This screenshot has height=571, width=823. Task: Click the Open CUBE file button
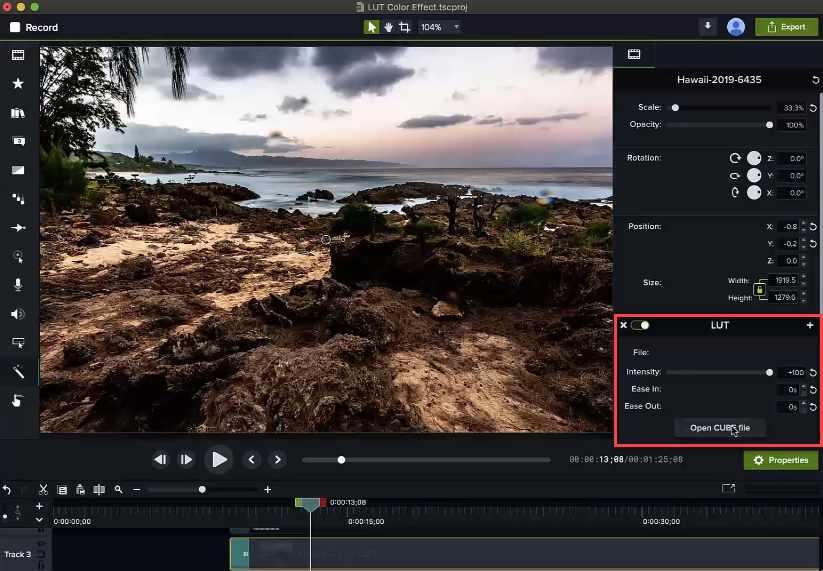[x=719, y=428]
